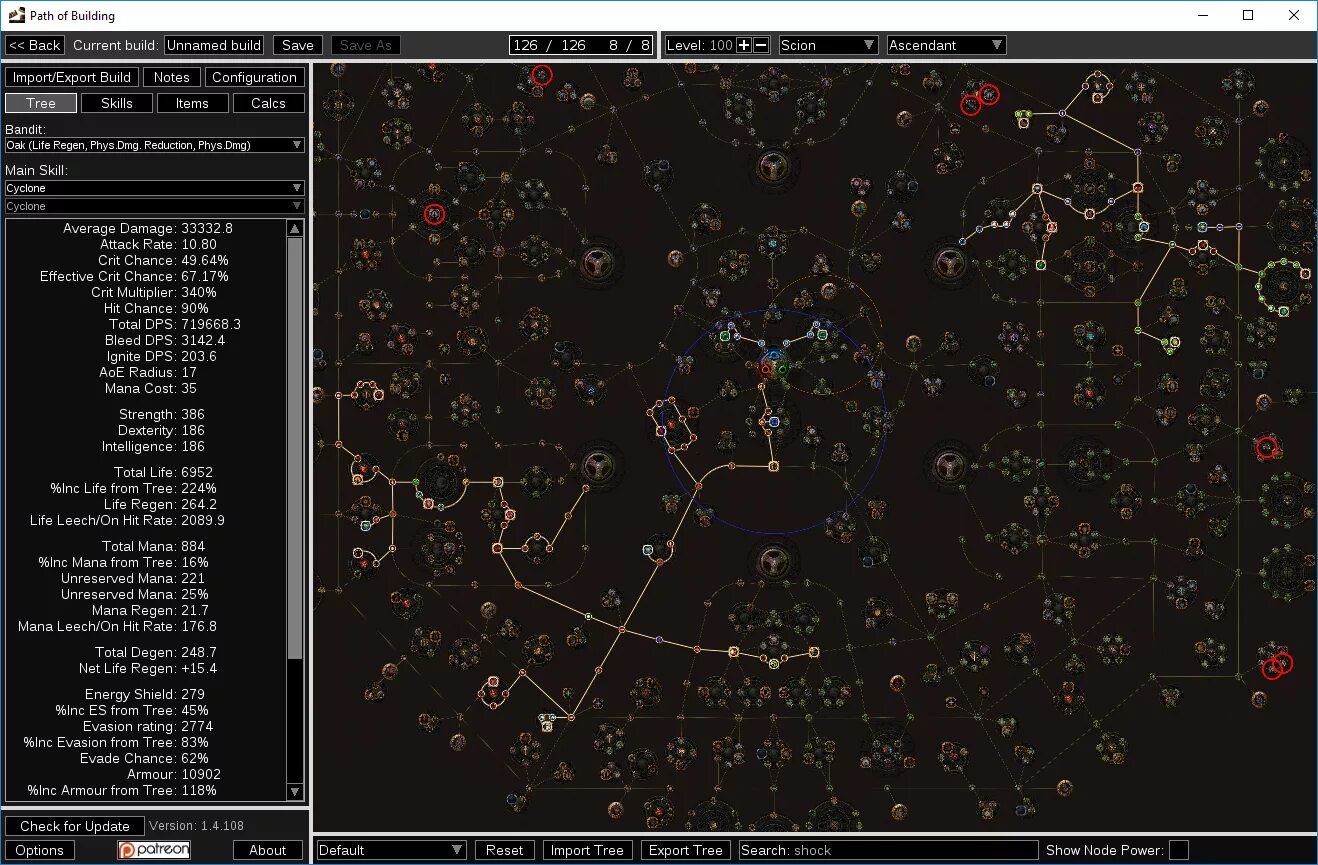
Task: Click the Path of Building title bar icon
Action: tap(16, 15)
